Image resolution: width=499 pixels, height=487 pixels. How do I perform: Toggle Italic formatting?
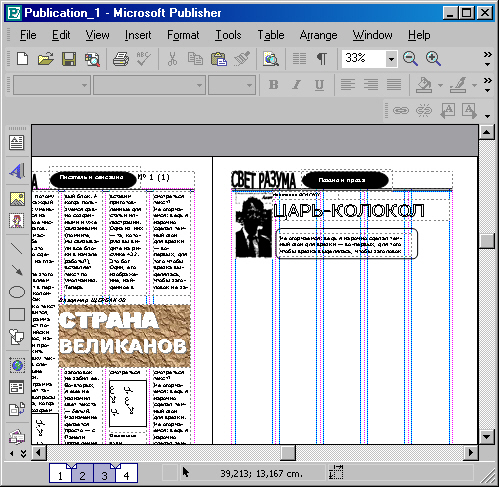click(296, 85)
